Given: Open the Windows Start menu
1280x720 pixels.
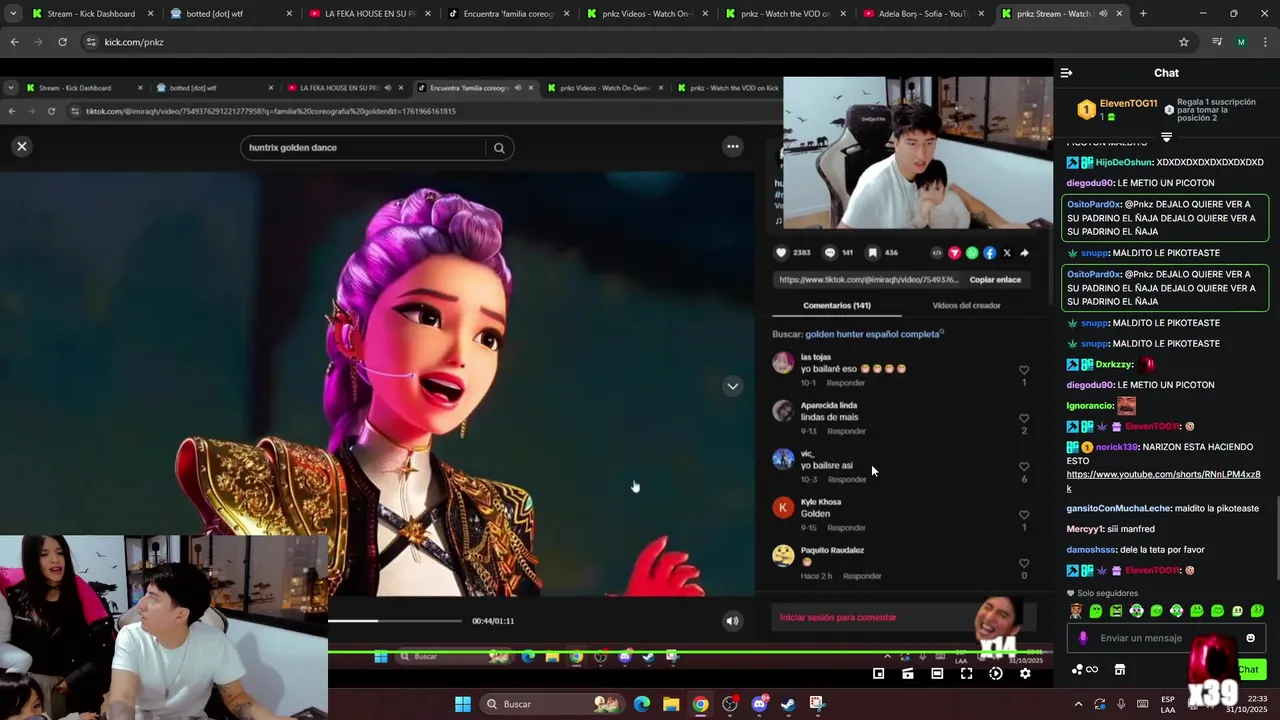Looking at the screenshot, I should (x=463, y=704).
